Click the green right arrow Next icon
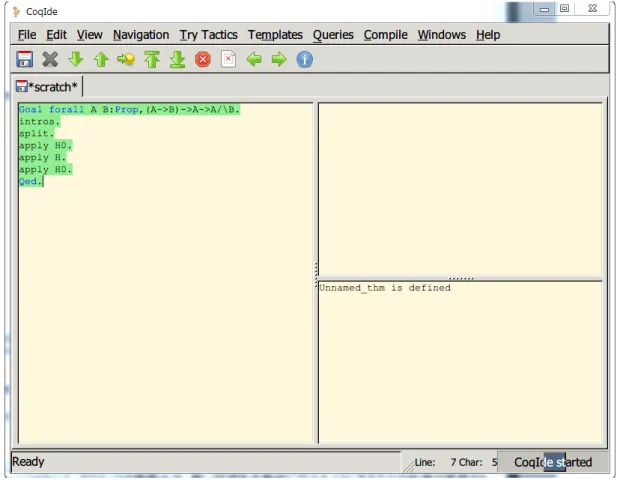This screenshot has height=483, width=617. pyautogui.click(x=279, y=59)
